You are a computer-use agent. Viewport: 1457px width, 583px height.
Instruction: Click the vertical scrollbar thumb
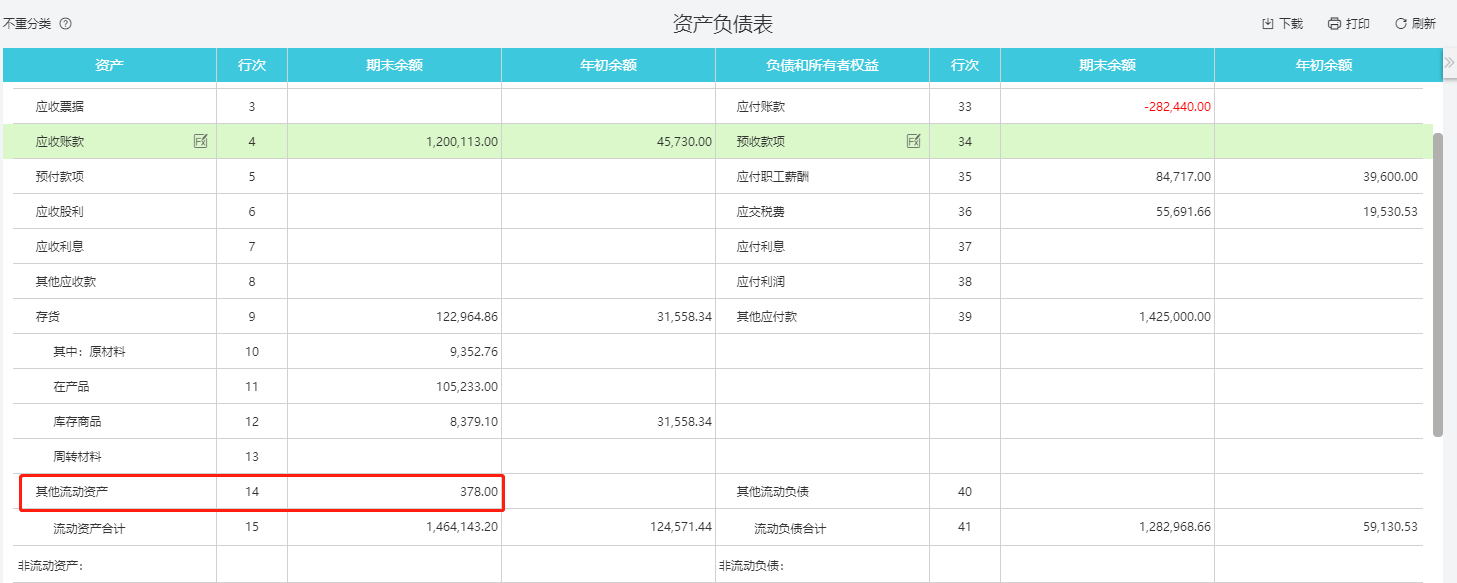pyautogui.click(x=1438, y=285)
